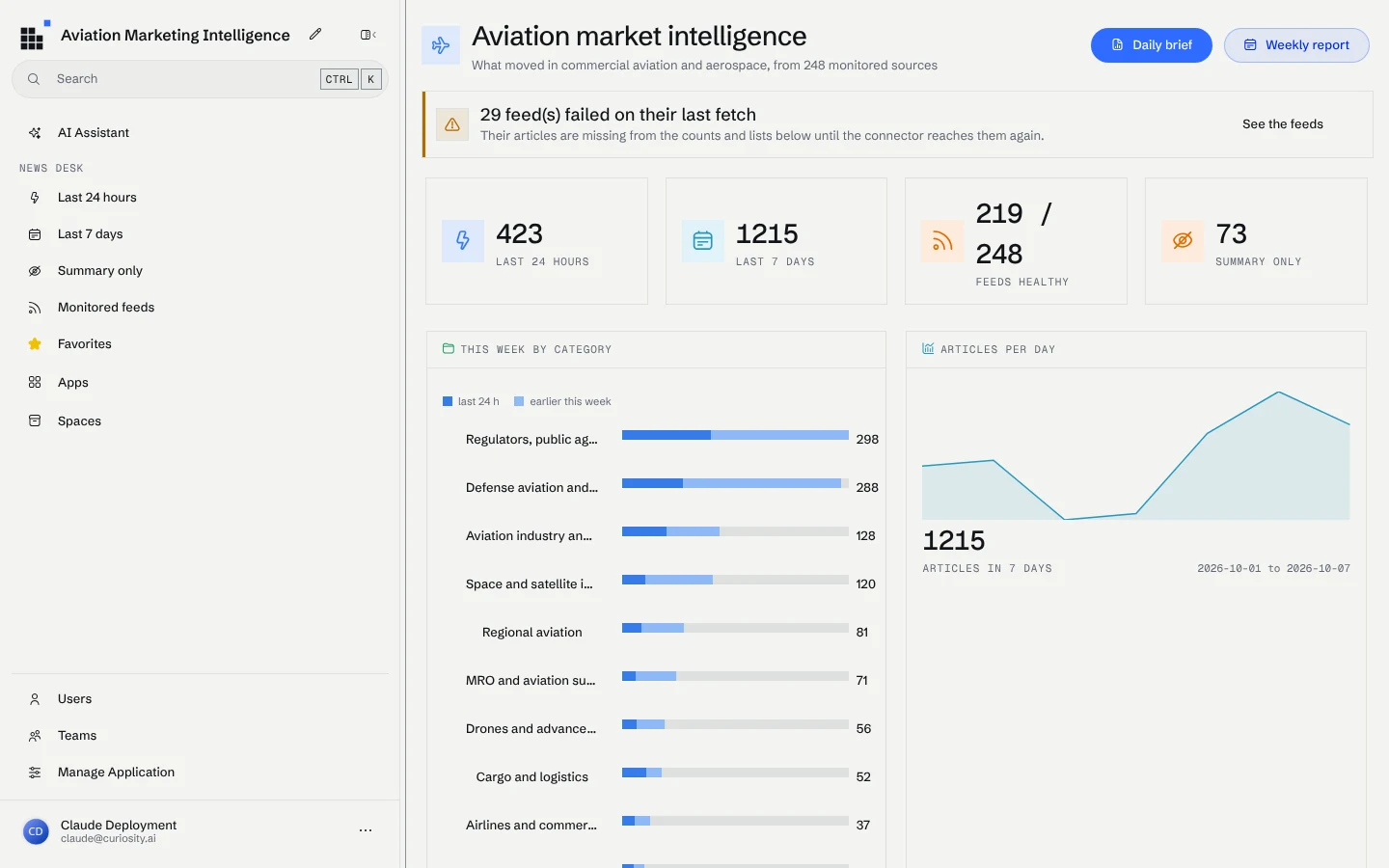
Task: Click the warning triangle alert icon
Action: 451,124
